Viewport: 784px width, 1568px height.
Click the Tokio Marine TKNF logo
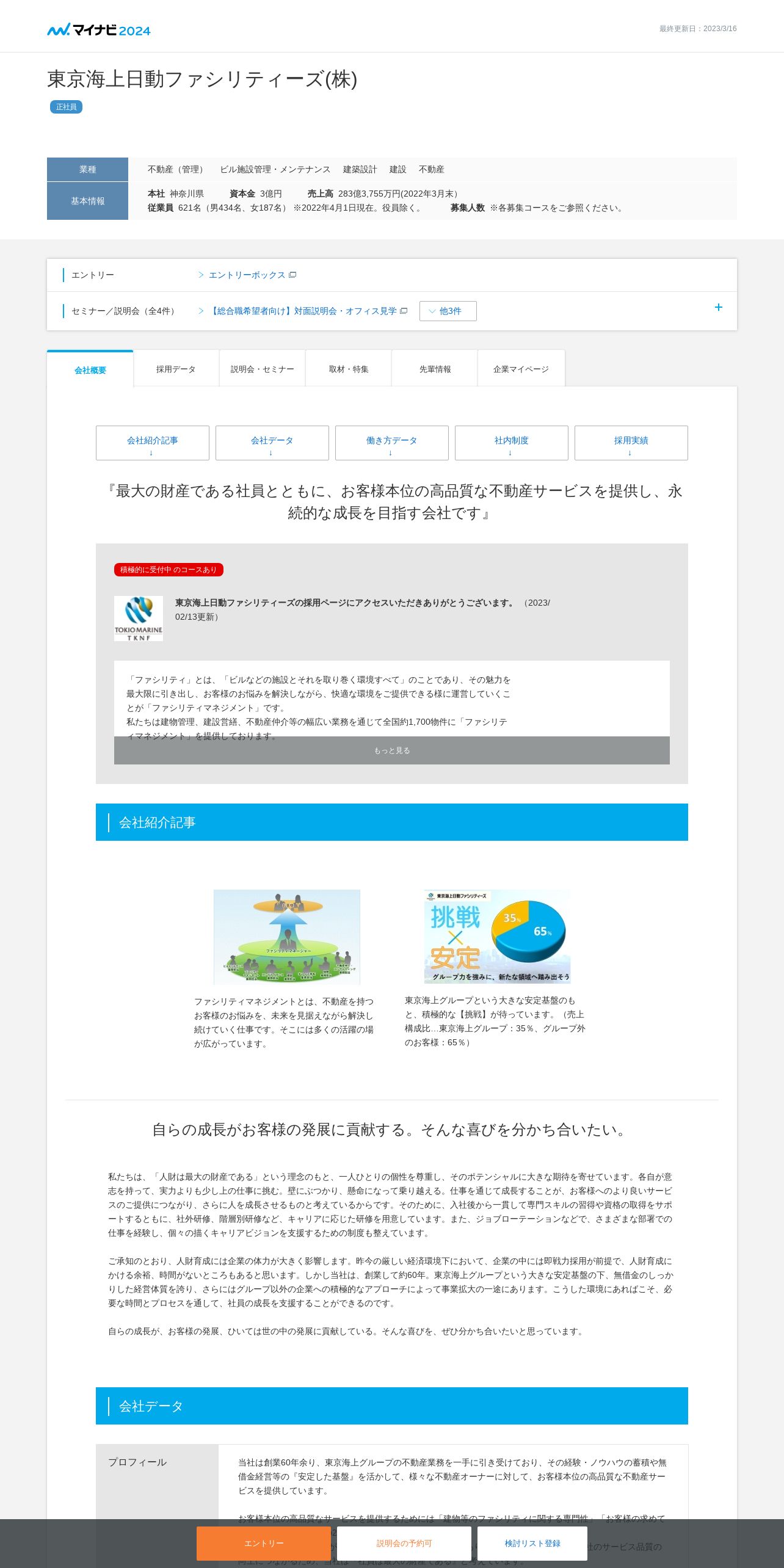click(x=139, y=619)
